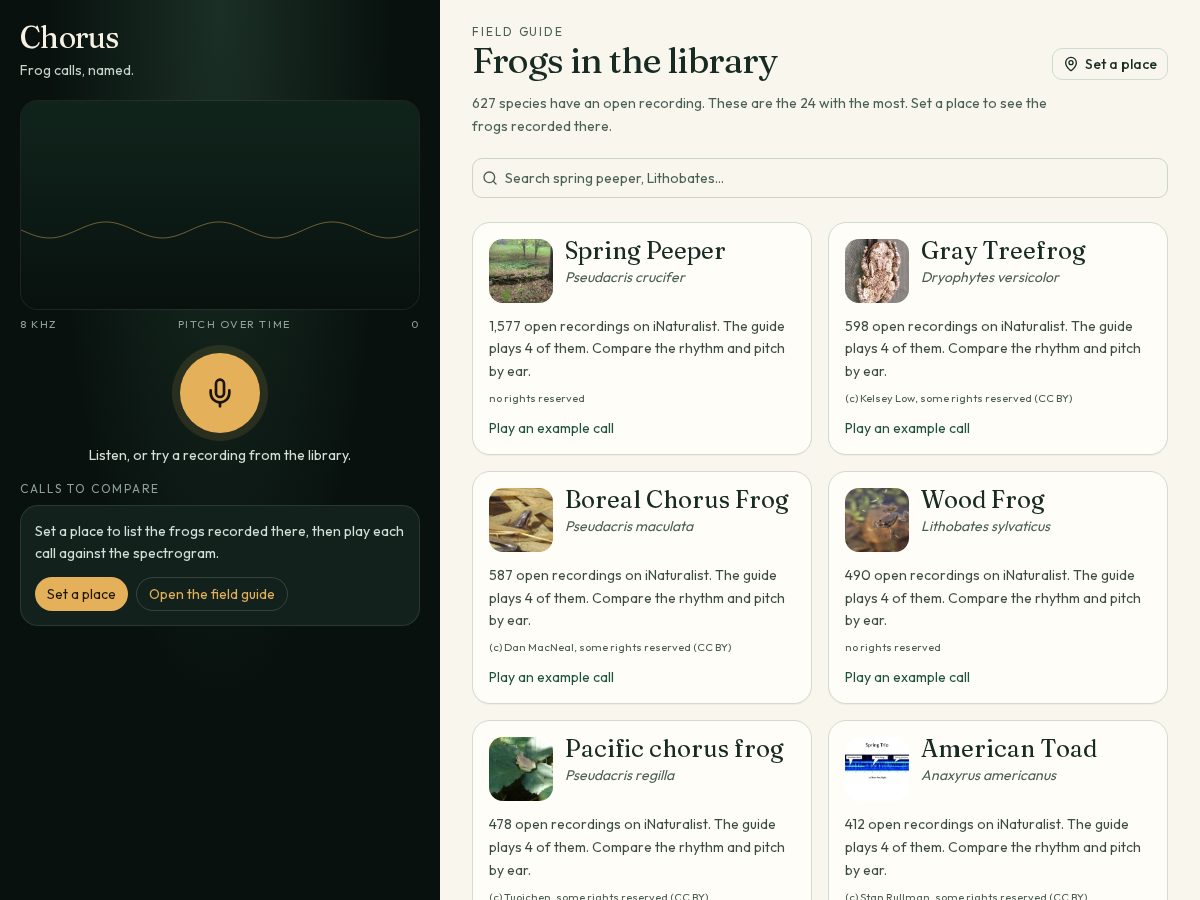Open the Boreal Chorus Frog photo thumbnail

pyautogui.click(x=521, y=520)
